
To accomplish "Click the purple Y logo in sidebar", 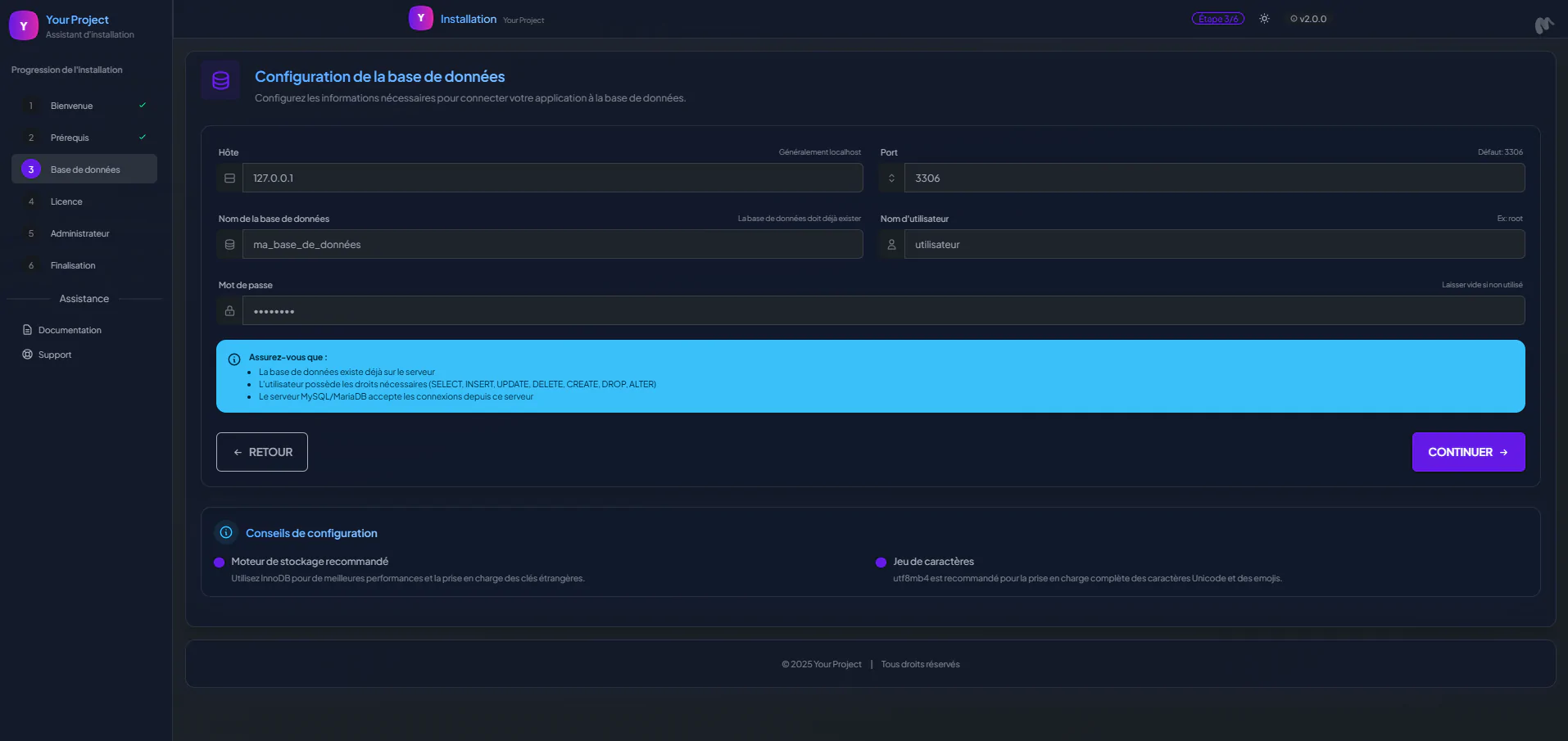I will [x=24, y=25].
